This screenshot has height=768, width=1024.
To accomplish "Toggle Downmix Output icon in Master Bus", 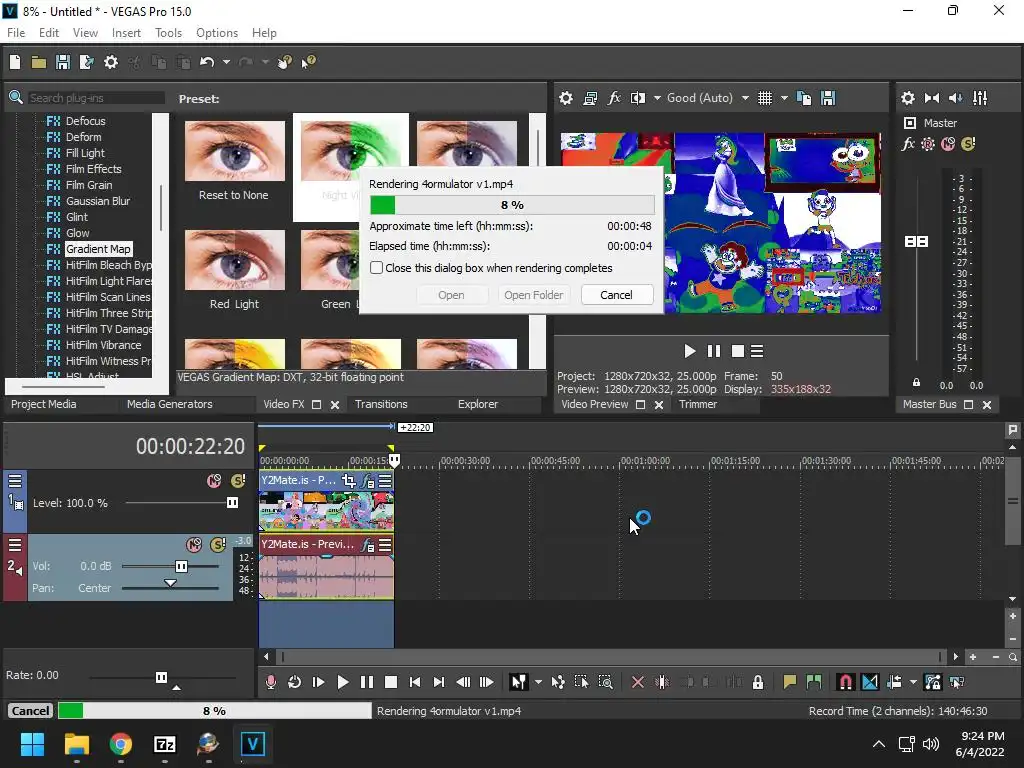I will [932, 98].
